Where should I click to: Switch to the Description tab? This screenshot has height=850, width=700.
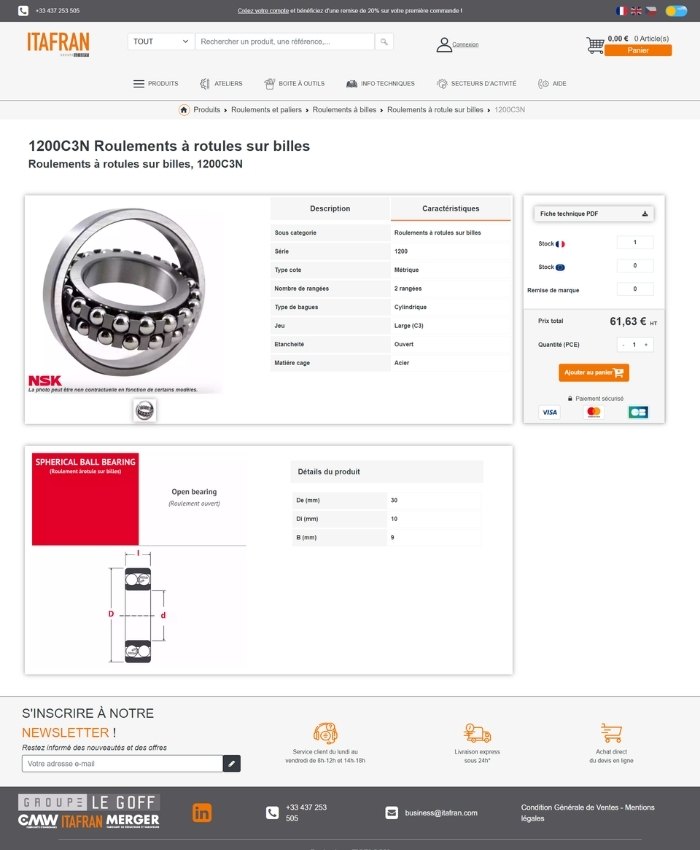(x=330, y=209)
